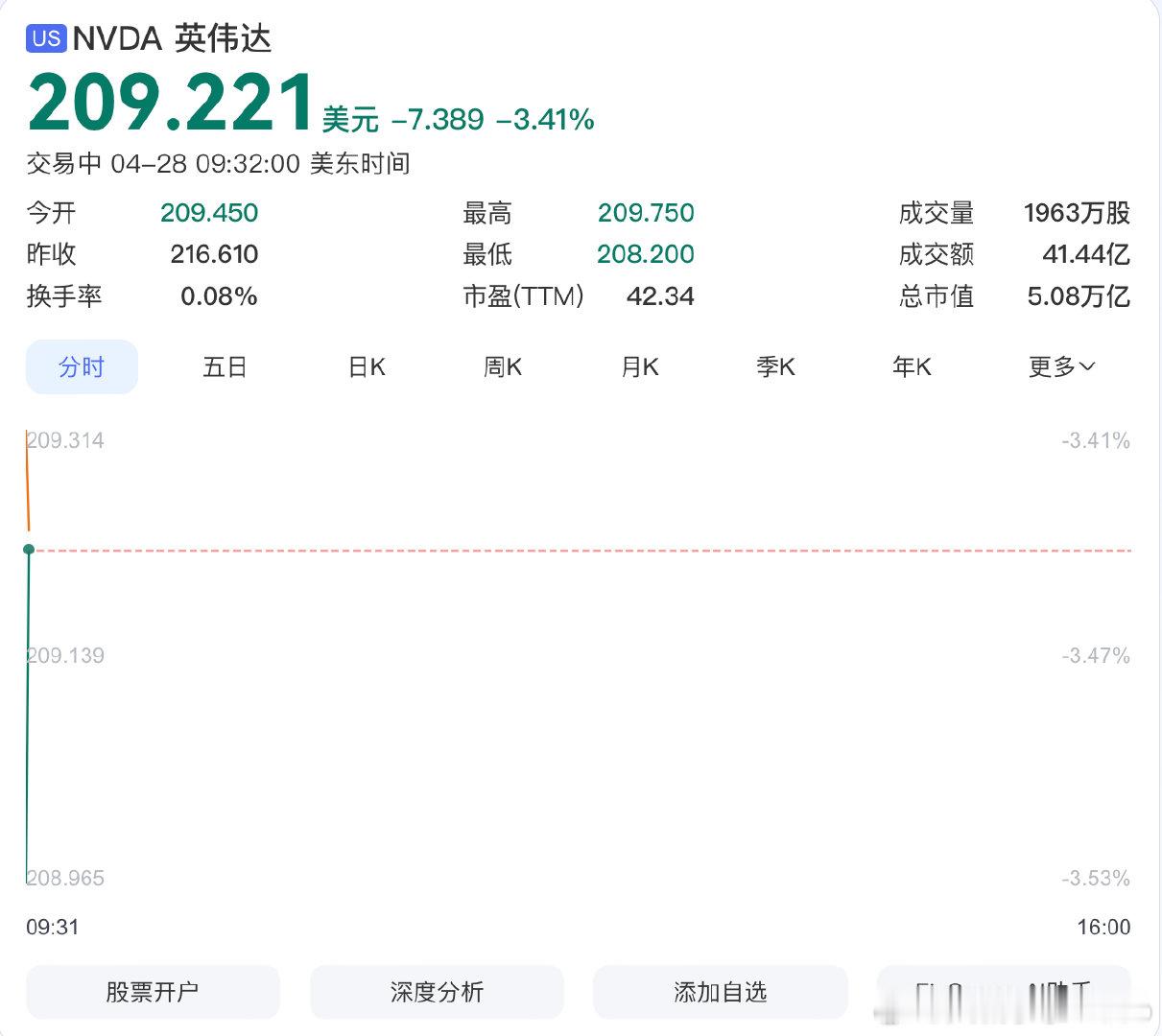Click the current price 209.221
Image resolution: width=1162 pixels, height=1036 pixels.
coord(171,103)
